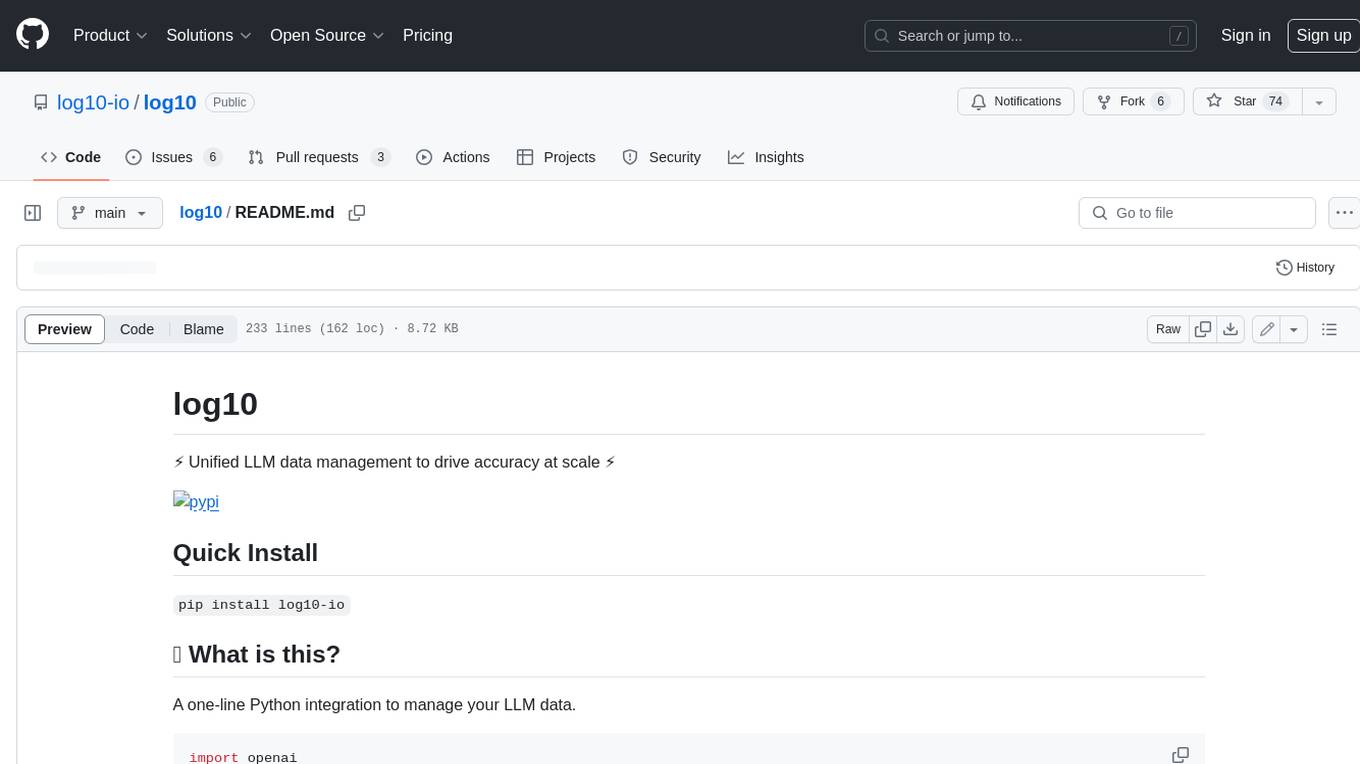Open the log10 repository link

[170, 102]
